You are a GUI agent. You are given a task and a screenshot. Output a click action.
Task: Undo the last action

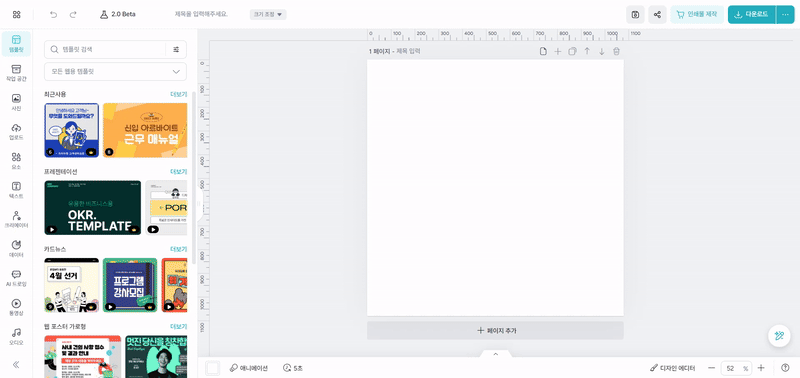(x=54, y=14)
